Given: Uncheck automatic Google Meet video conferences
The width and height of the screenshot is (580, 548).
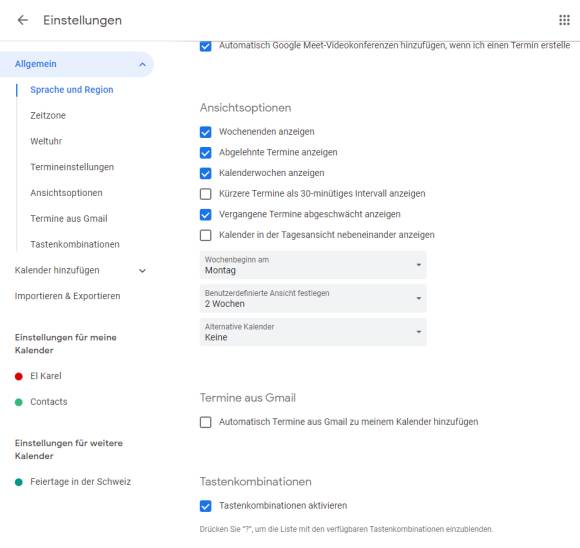Looking at the screenshot, I should coord(205,46).
